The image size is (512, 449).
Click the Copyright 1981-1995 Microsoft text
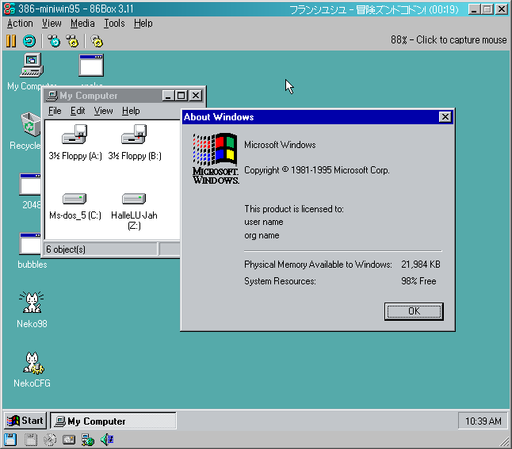point(317,170)
